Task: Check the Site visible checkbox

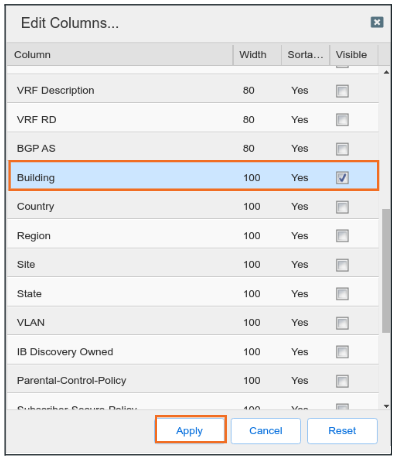Action: click(x=342, y=265)
